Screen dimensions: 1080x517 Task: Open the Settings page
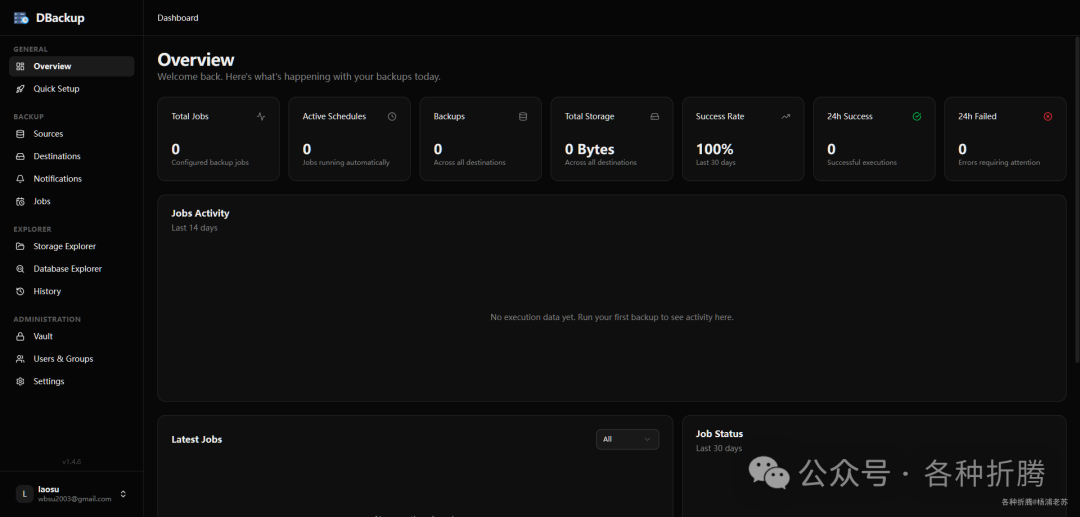click(72, 381)
